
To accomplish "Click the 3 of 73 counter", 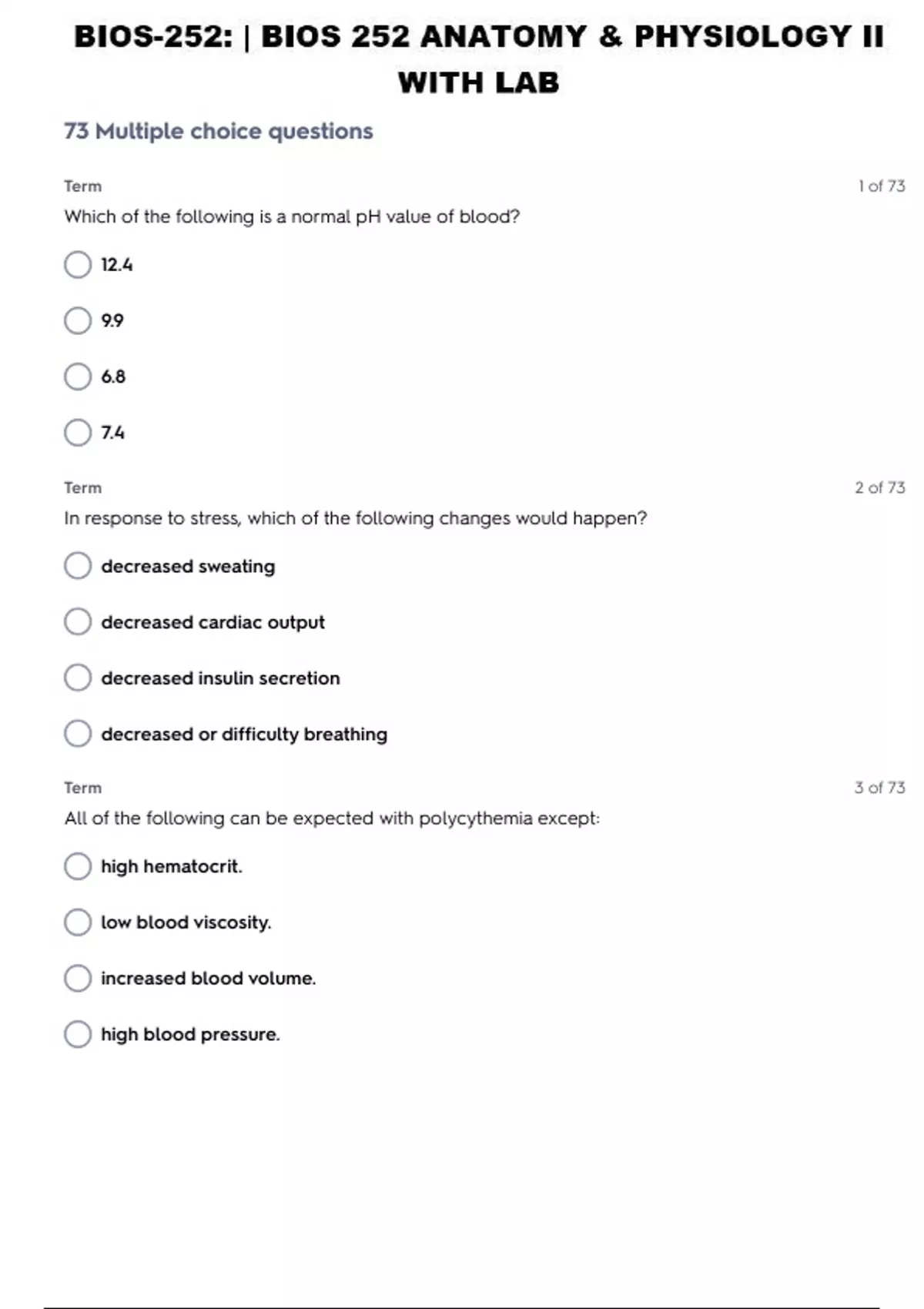I will [x=879, y=788].
